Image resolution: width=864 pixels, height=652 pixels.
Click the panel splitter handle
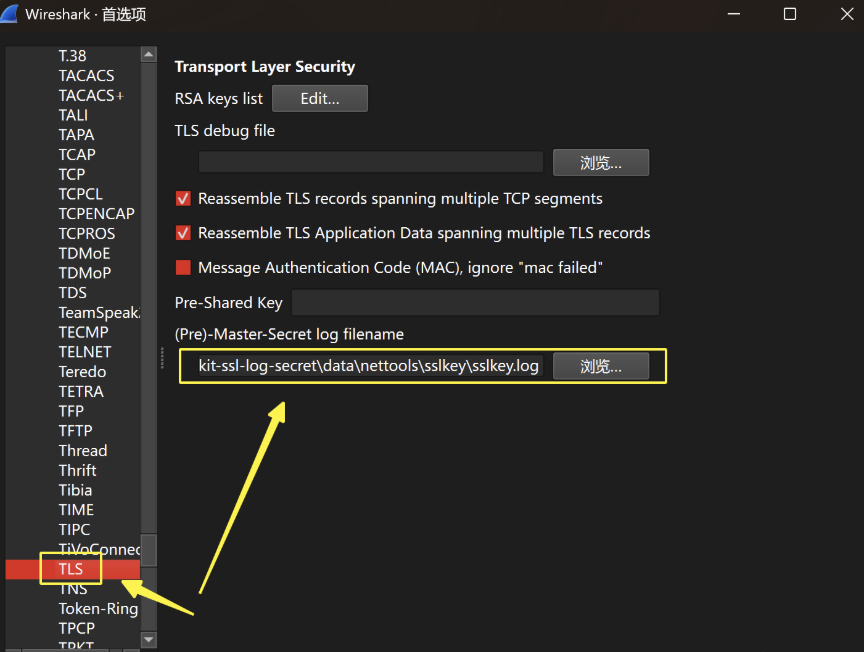click(x=162, y=358)
